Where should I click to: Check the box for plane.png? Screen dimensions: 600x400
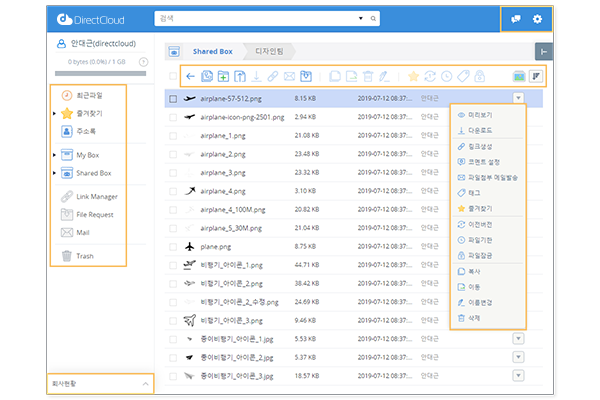173,247
